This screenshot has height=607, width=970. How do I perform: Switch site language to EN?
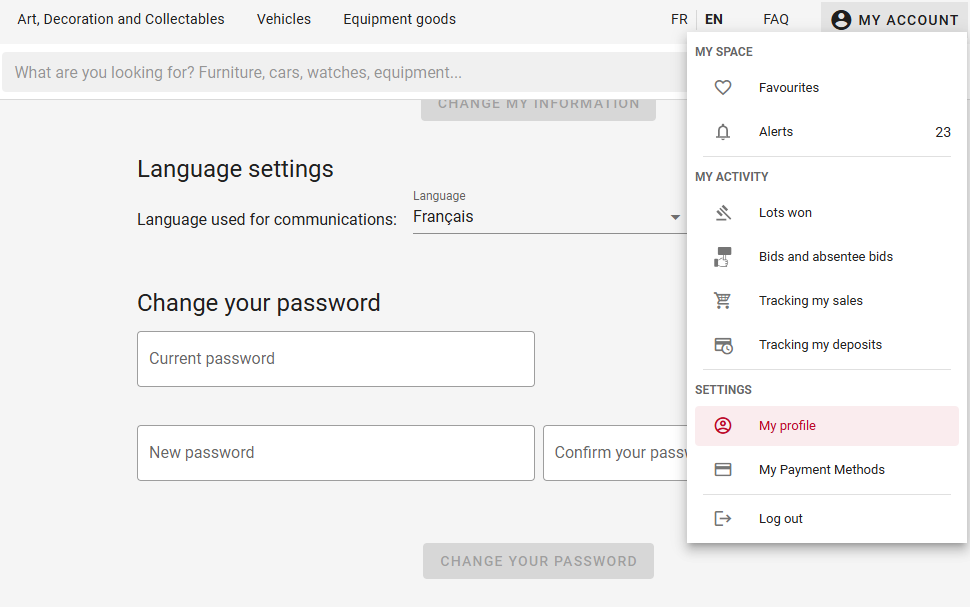[x=713, y=20]
